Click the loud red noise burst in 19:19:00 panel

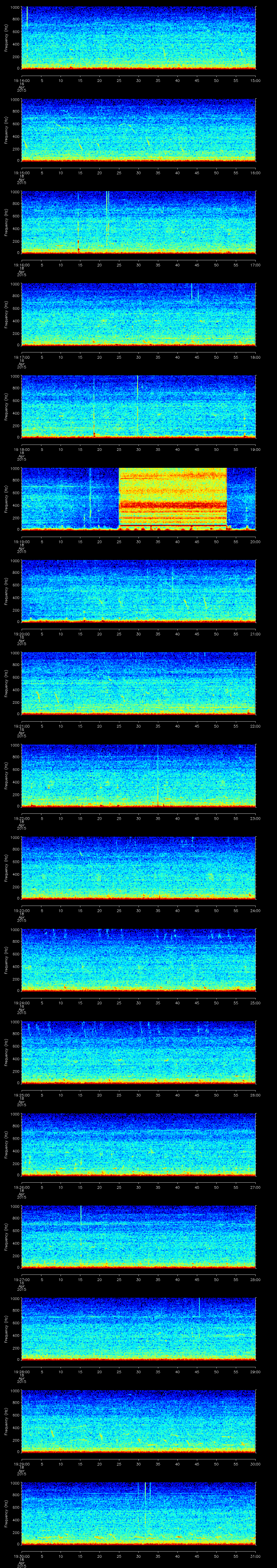tap(173, 499)
